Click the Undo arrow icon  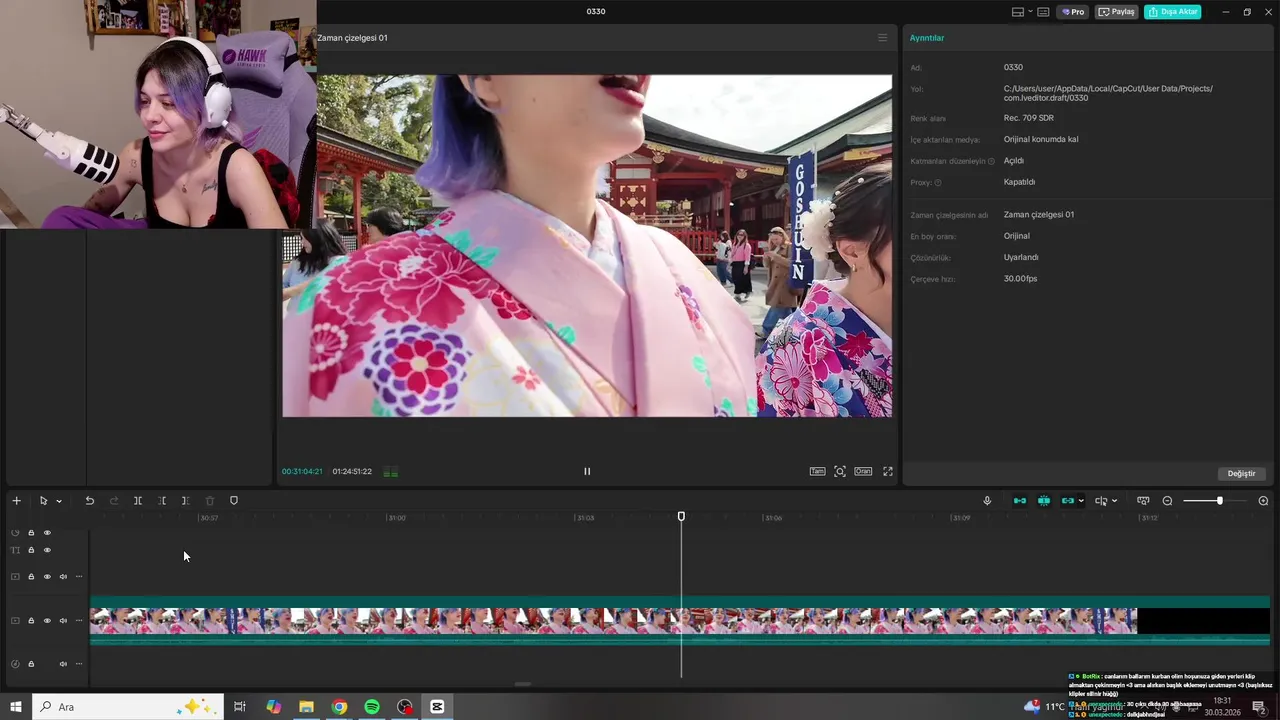89,501
